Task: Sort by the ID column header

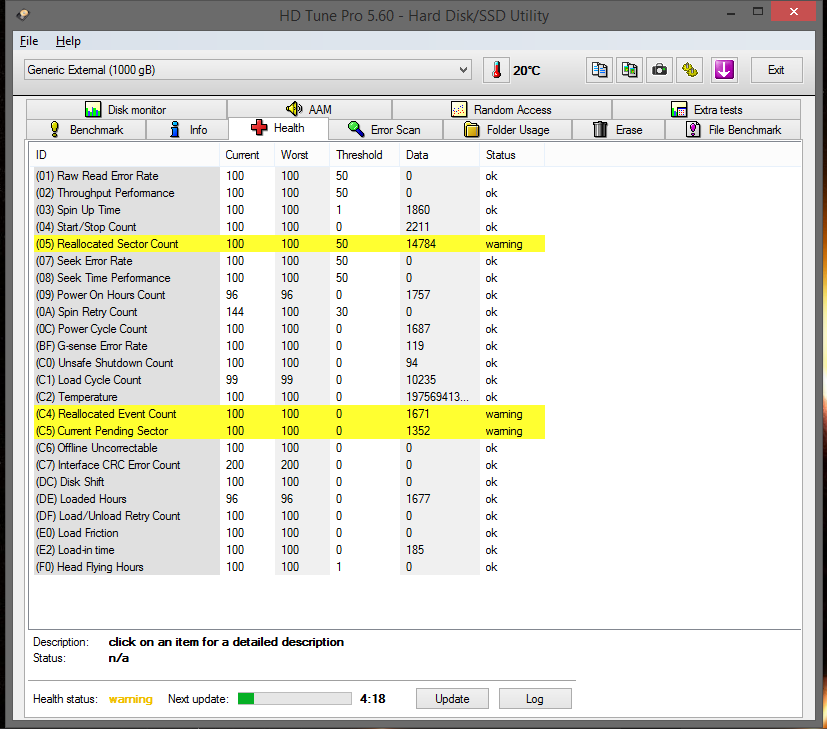Action: click(124, 155)
